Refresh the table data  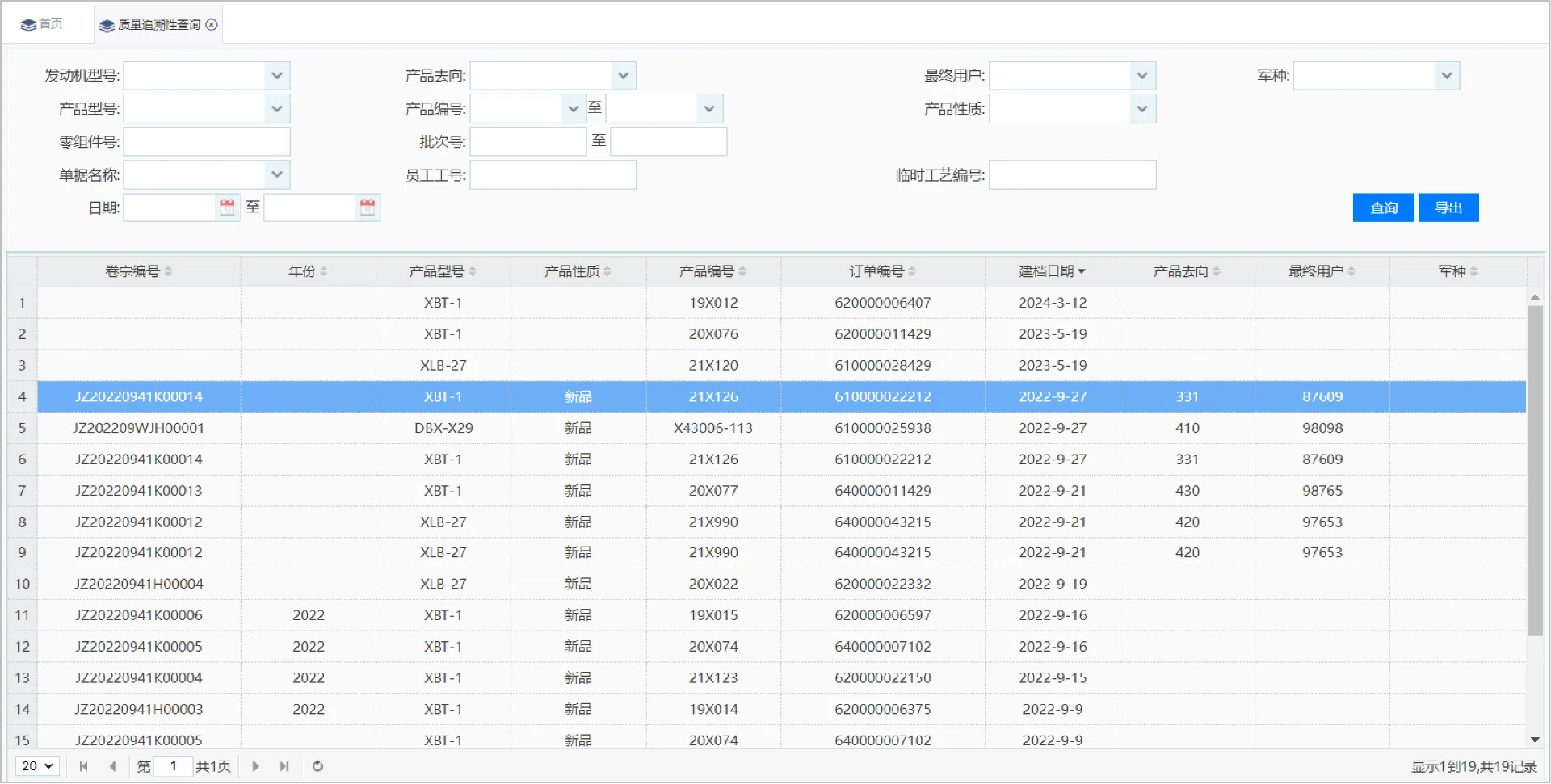point(317,766)
